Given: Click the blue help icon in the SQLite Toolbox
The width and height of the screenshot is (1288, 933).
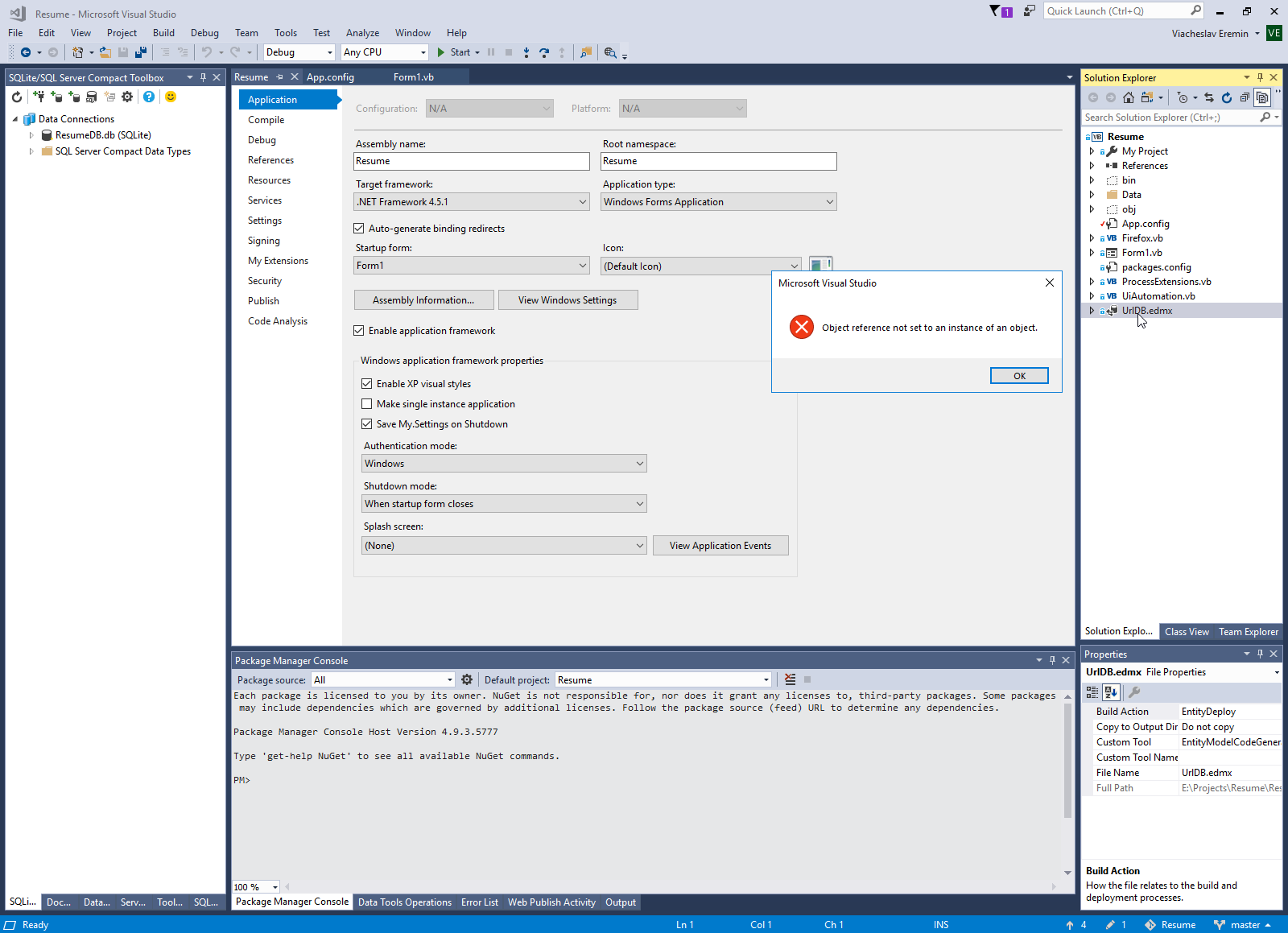Looking at the screenshot, I should point(149,97).
